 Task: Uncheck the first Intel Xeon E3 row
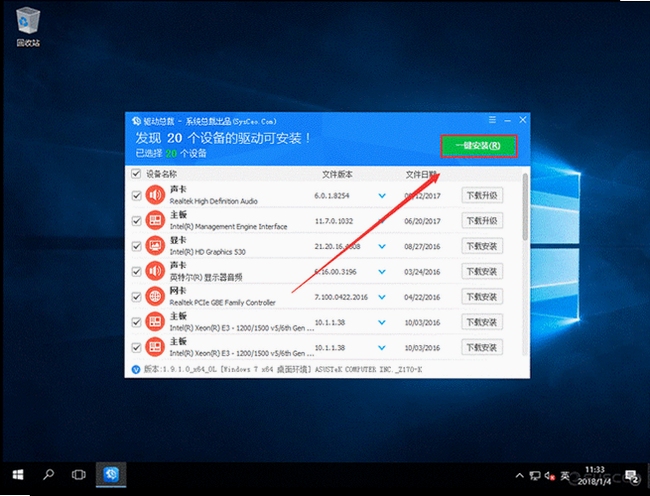tap(136, 322)
